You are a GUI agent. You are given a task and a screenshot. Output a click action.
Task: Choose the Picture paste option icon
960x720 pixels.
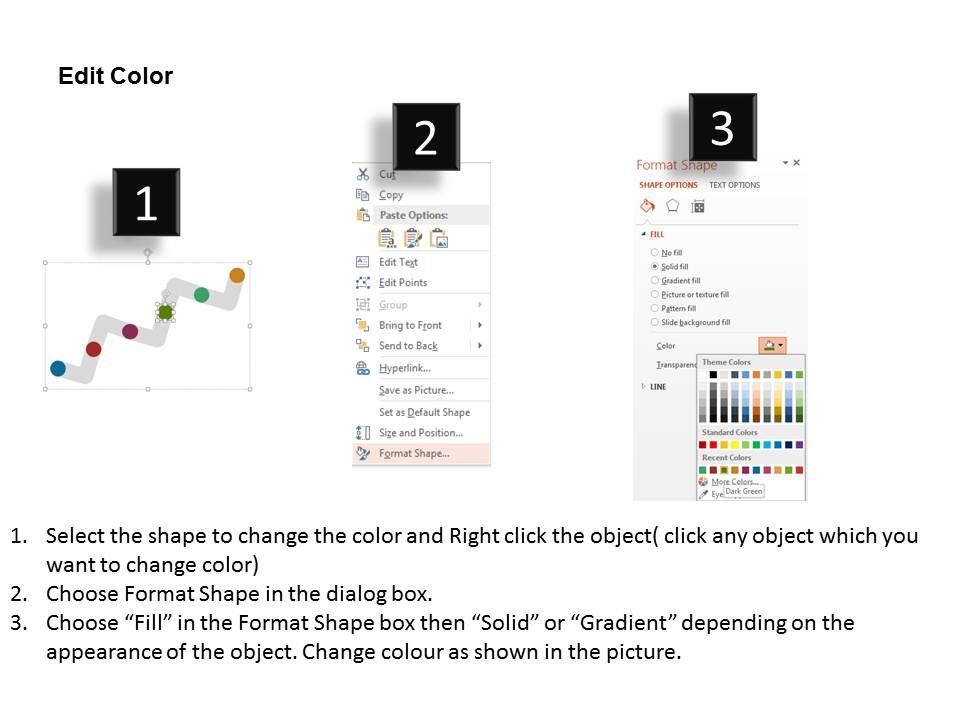click(438, 238)
